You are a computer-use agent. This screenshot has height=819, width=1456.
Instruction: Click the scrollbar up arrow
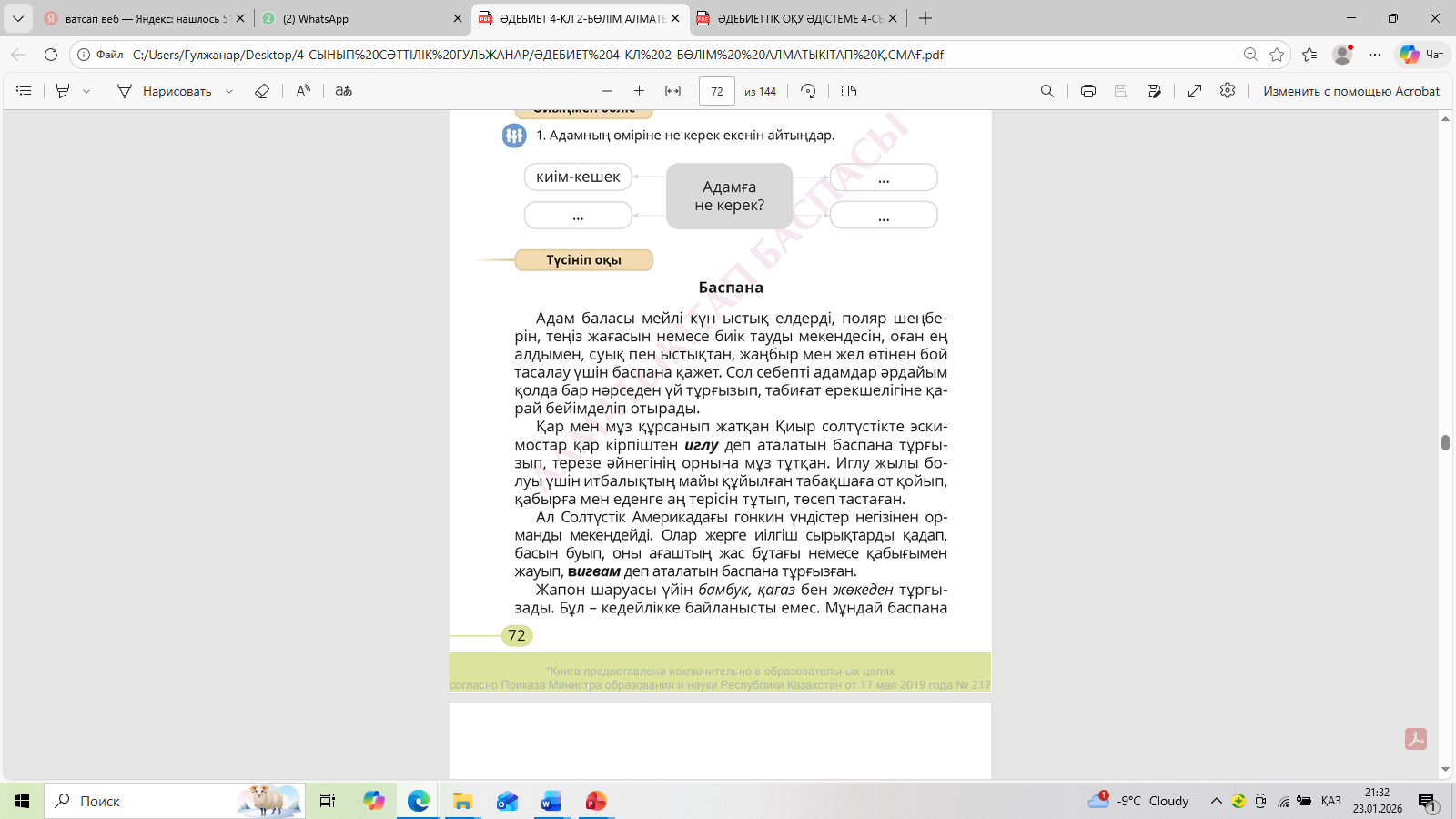pos(1445,119)
